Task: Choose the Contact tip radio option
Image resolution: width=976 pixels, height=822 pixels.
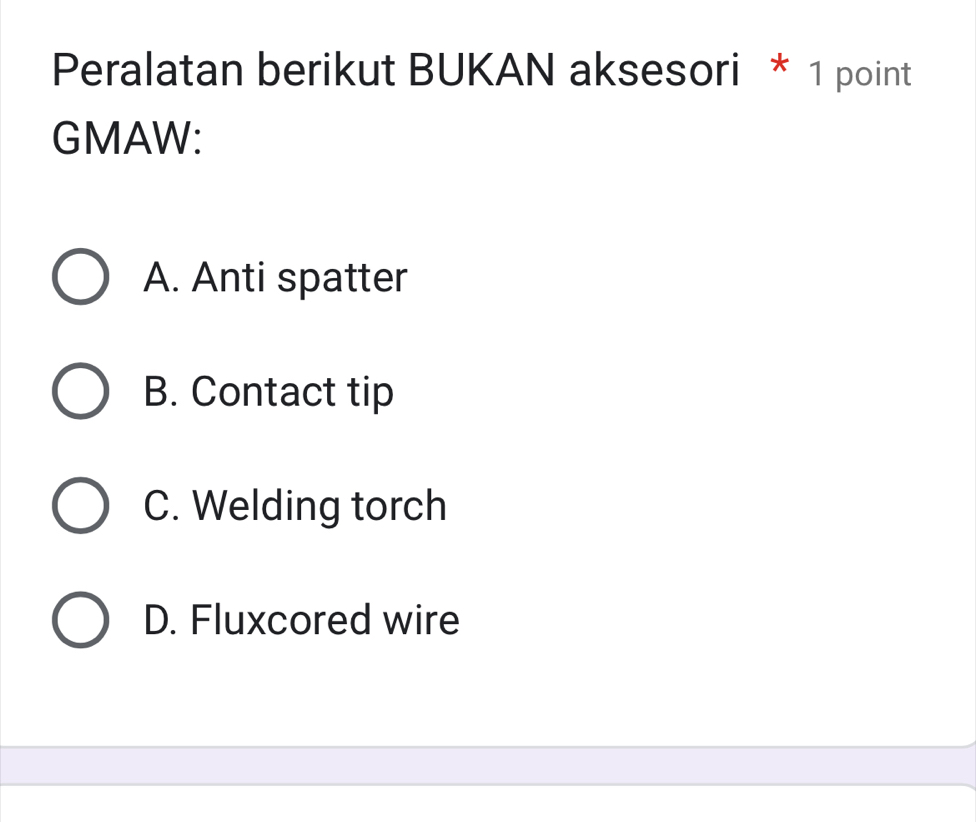Action: pyautogui.click(x=80, y=391)
